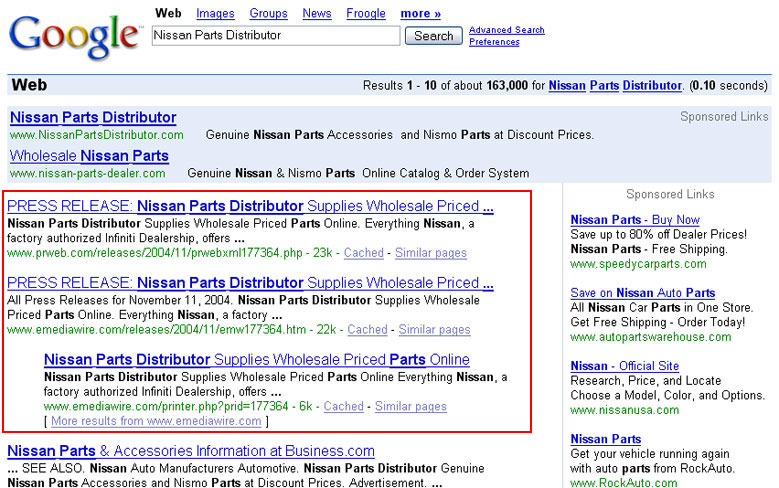Viewport: 779px width, 488px height.
Task: Select the Web search tab
Action: pyautogui.click(x=168, y=13)
